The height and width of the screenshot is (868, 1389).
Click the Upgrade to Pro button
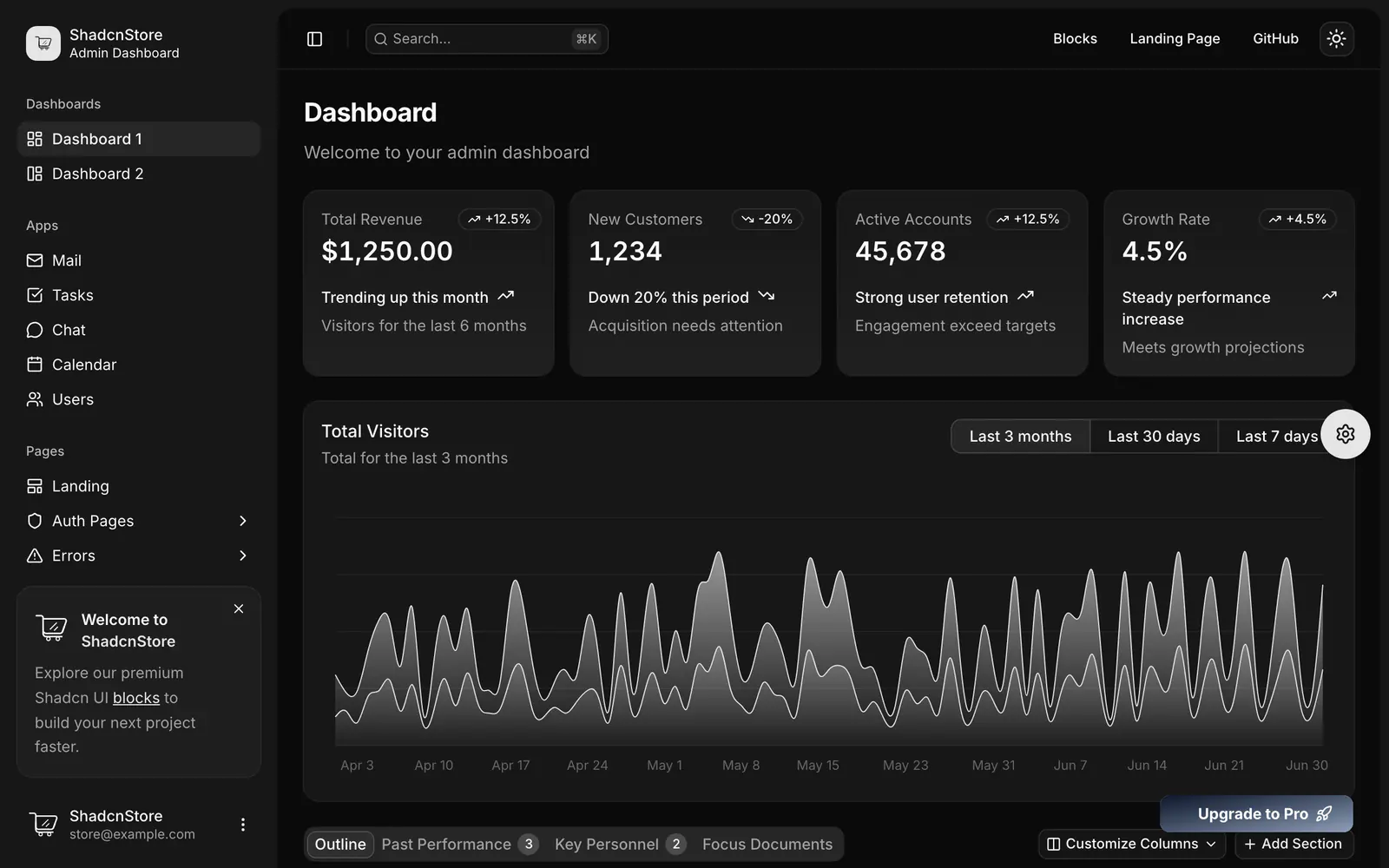pos(1256,814)
